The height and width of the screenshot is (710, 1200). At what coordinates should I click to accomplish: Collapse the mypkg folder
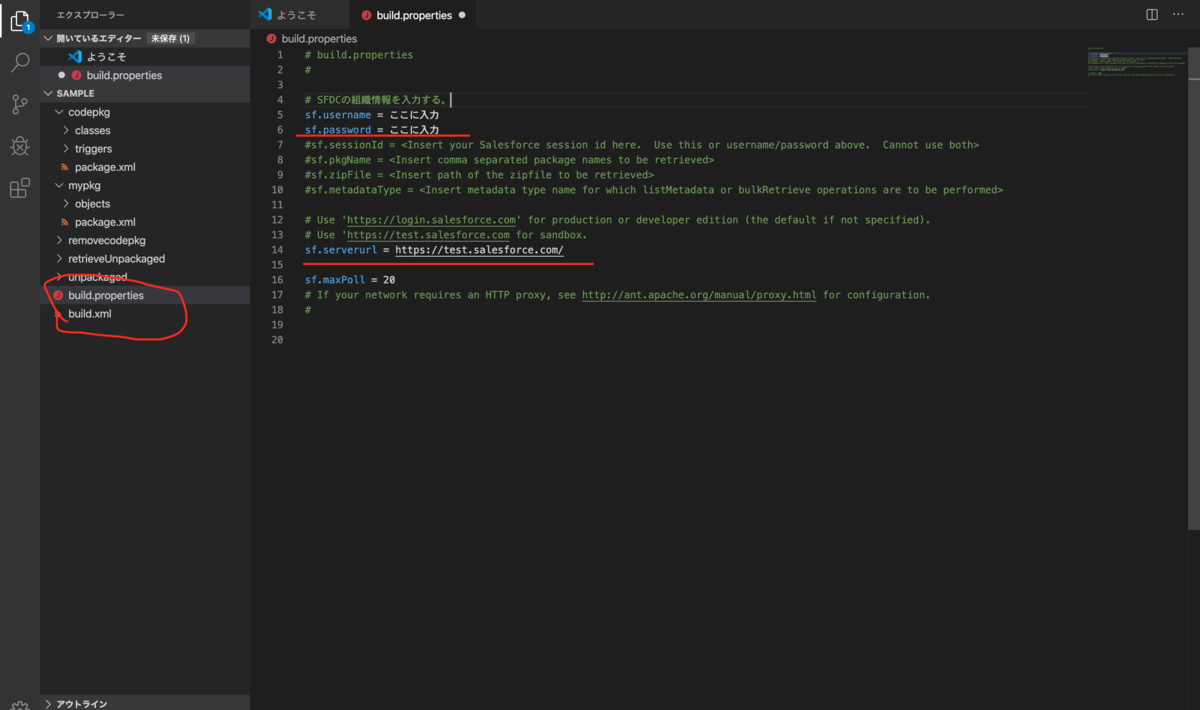58,186
